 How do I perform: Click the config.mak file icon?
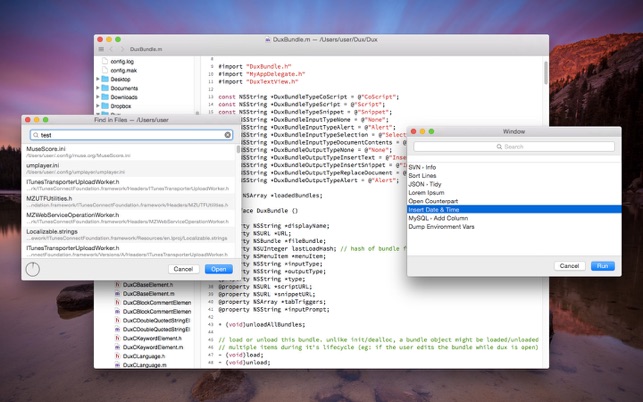(x=105, y=70)
